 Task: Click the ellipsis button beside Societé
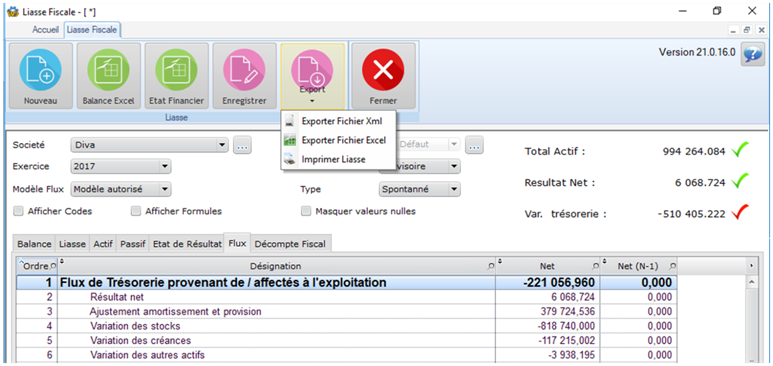(242, 146)
